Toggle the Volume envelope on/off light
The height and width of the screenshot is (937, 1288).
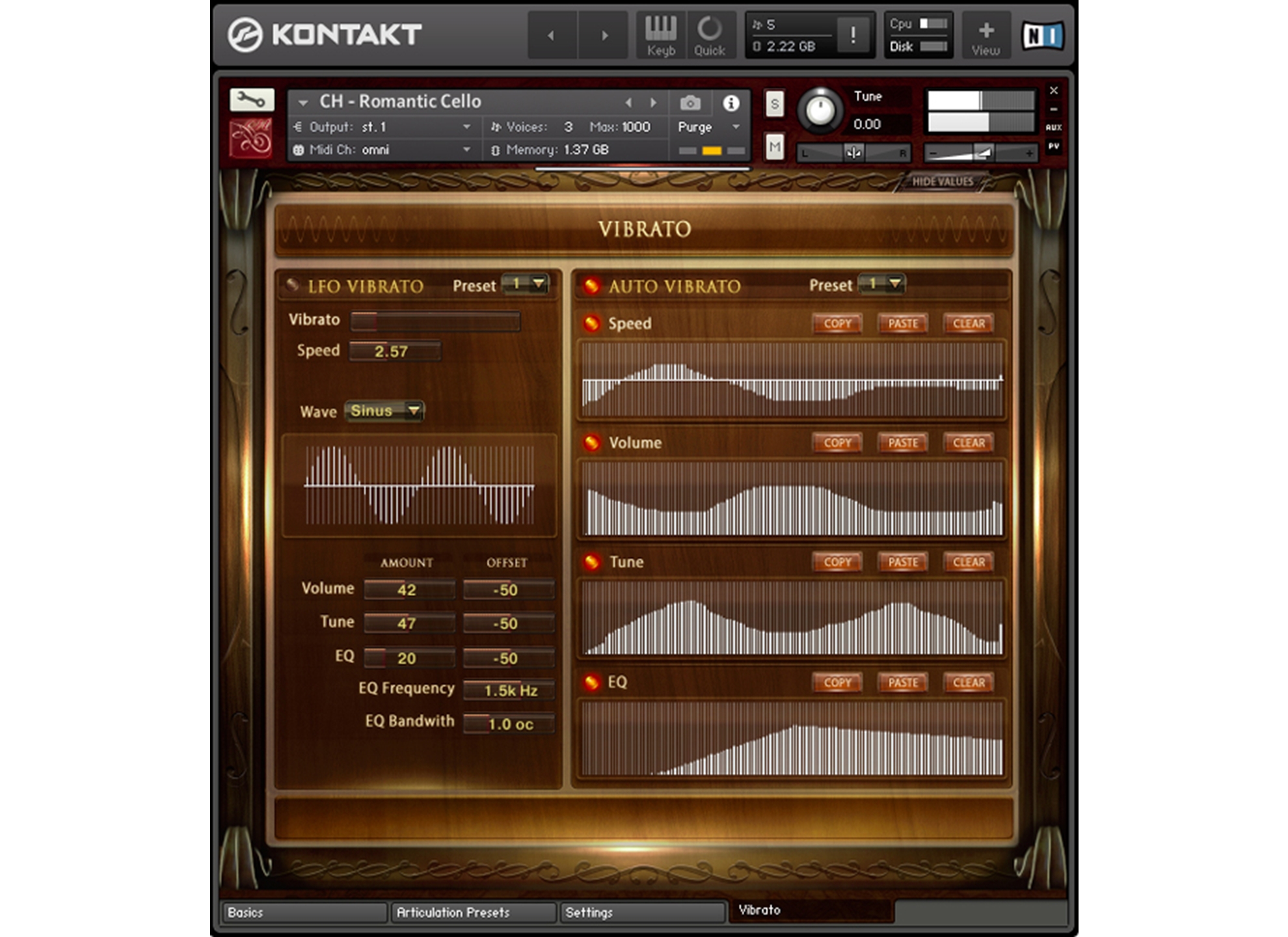pyautogui.click(x=591, y=442)
